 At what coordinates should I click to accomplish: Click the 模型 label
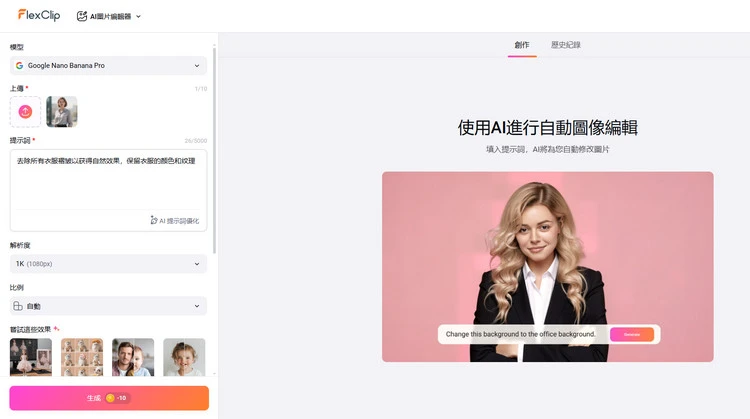coord(17,47)
